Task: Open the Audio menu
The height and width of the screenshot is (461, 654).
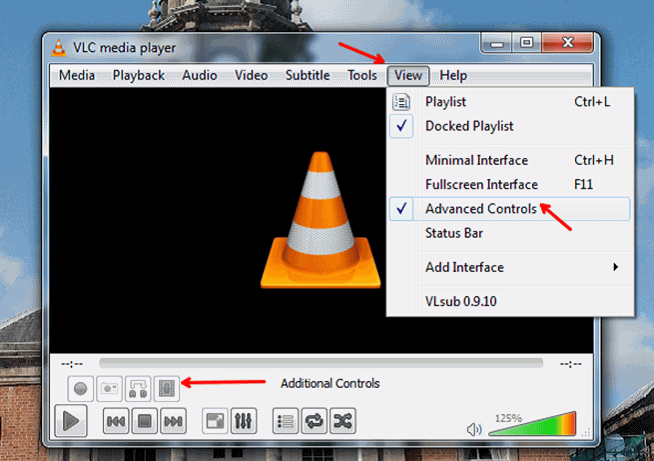Action: click(199, 76)
